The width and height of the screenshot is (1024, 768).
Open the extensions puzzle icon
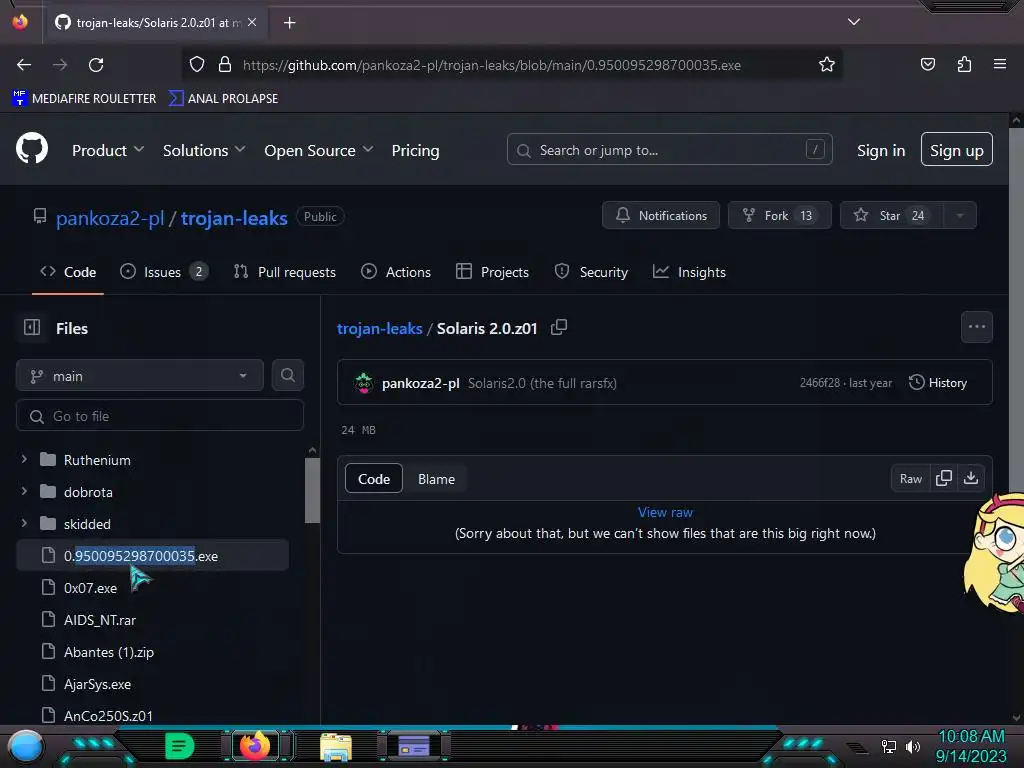pos(965,64)
